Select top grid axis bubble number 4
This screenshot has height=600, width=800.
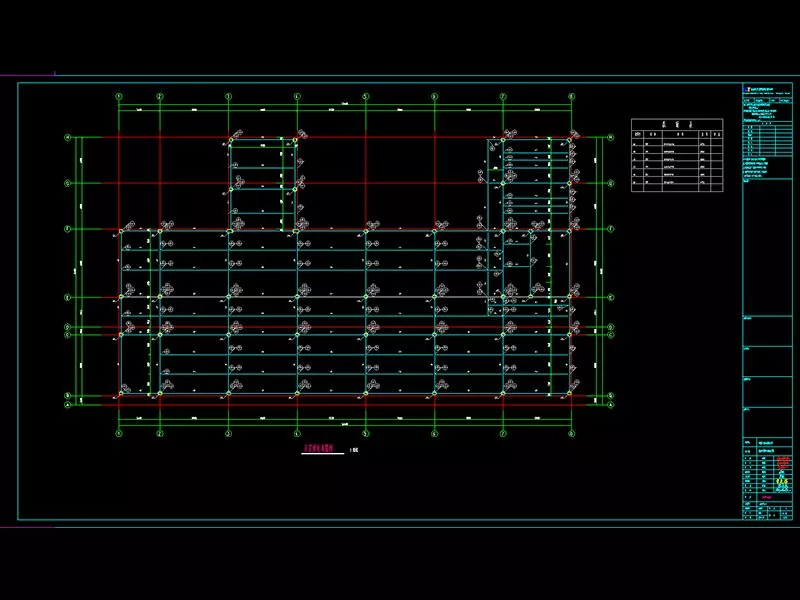click(297, 96)
